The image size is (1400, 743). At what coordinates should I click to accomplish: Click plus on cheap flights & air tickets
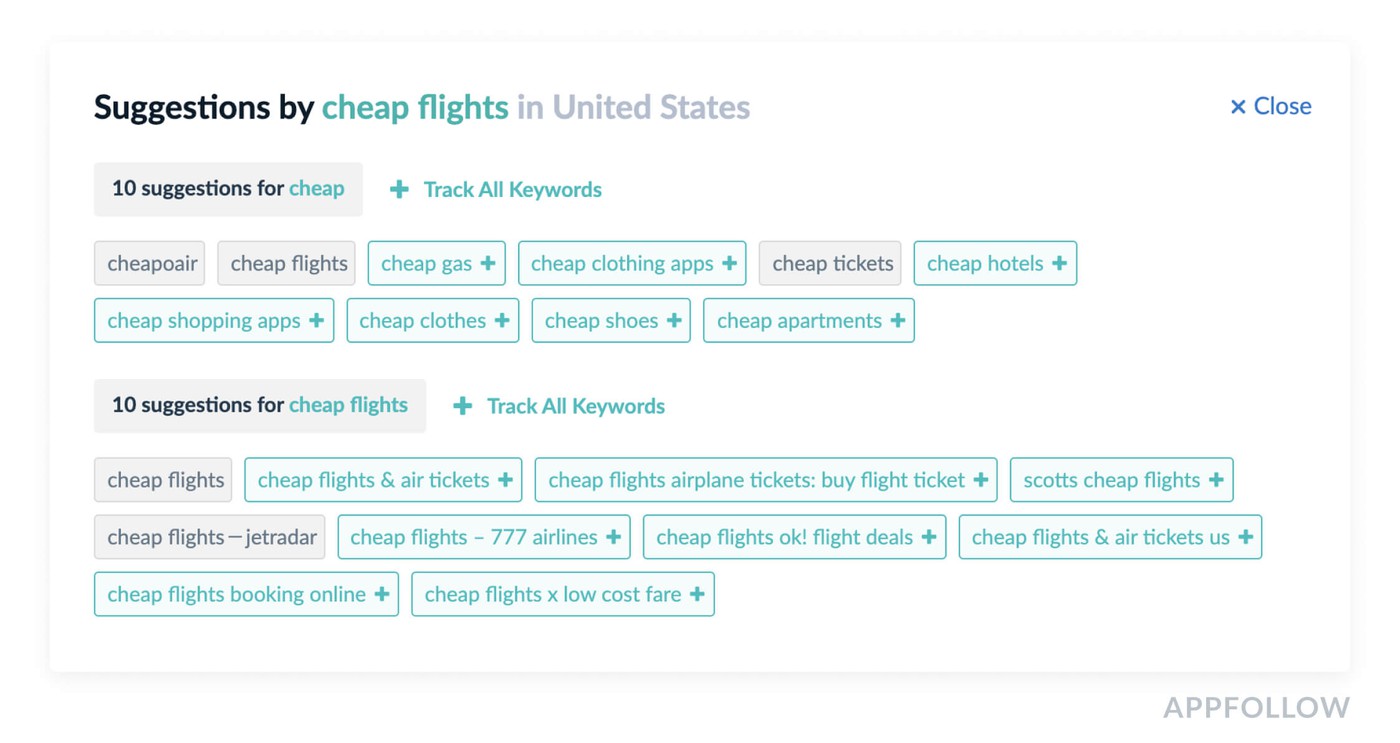(x=505, y=480)
